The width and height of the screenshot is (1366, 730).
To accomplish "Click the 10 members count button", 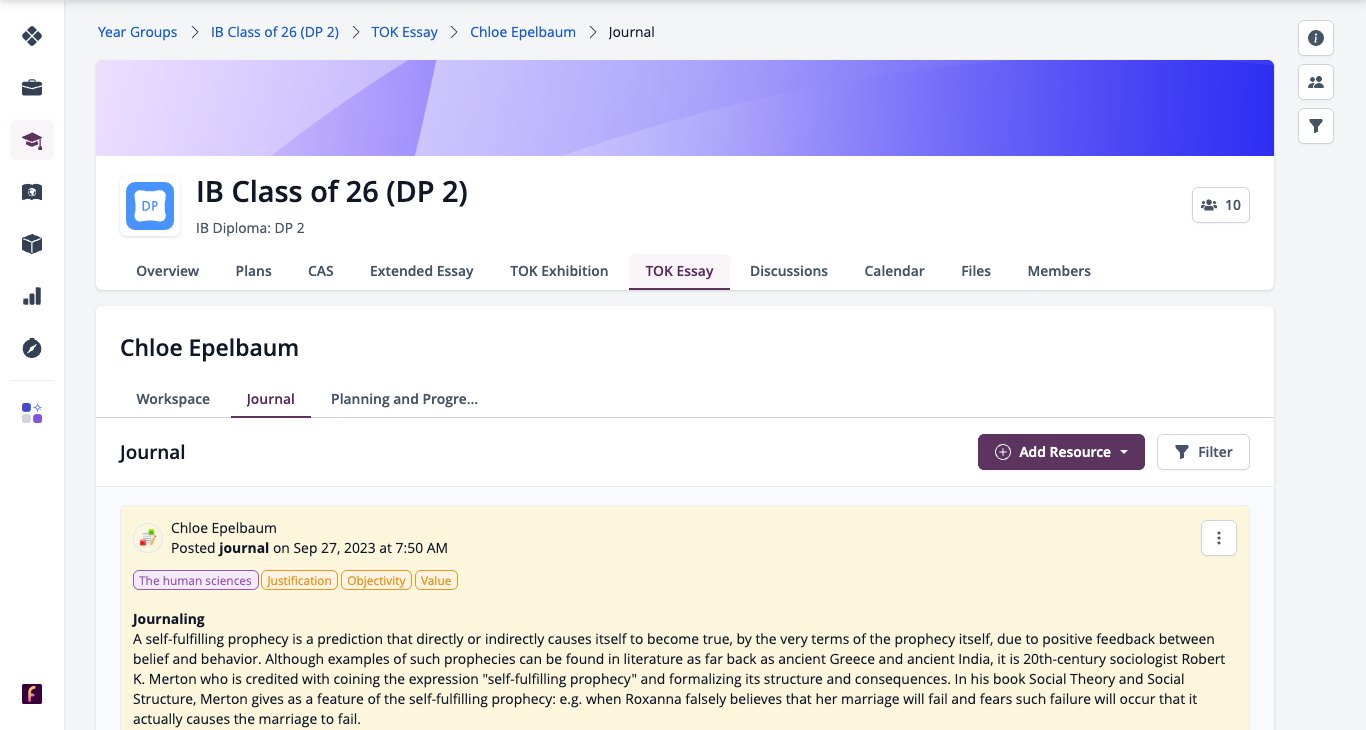I will [x=1221, y=205].
